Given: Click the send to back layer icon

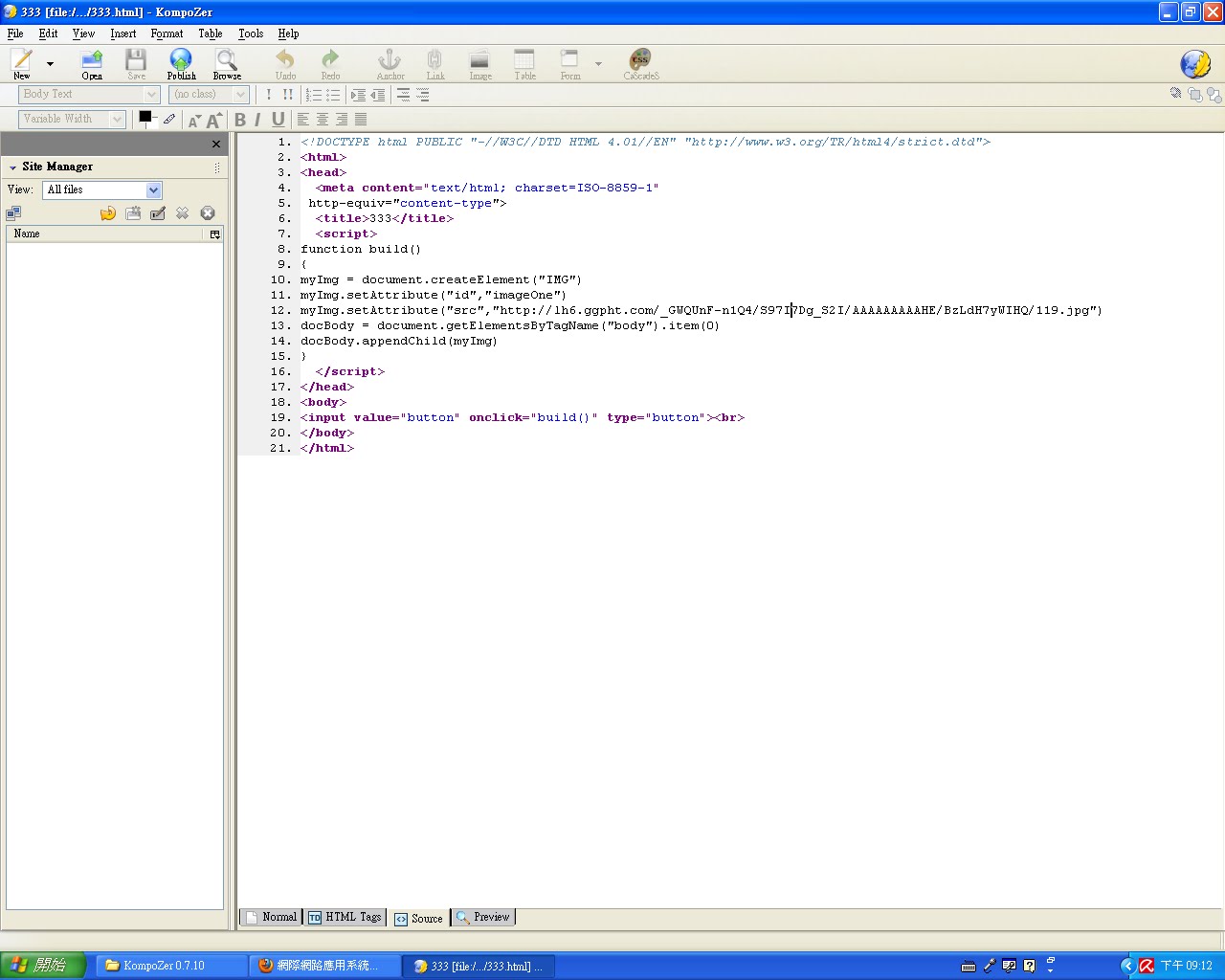Looking at the screenshot, I should pos(1214,94).
